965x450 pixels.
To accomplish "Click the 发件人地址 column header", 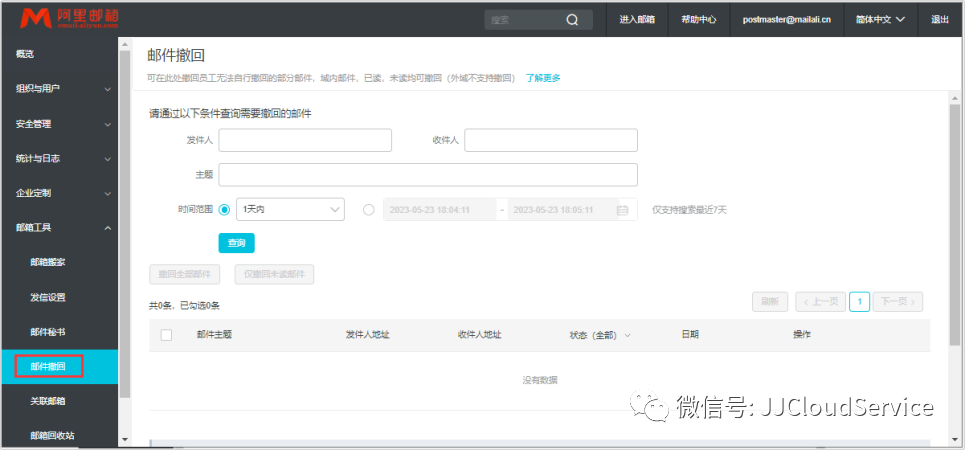I will tap(368, 335).
